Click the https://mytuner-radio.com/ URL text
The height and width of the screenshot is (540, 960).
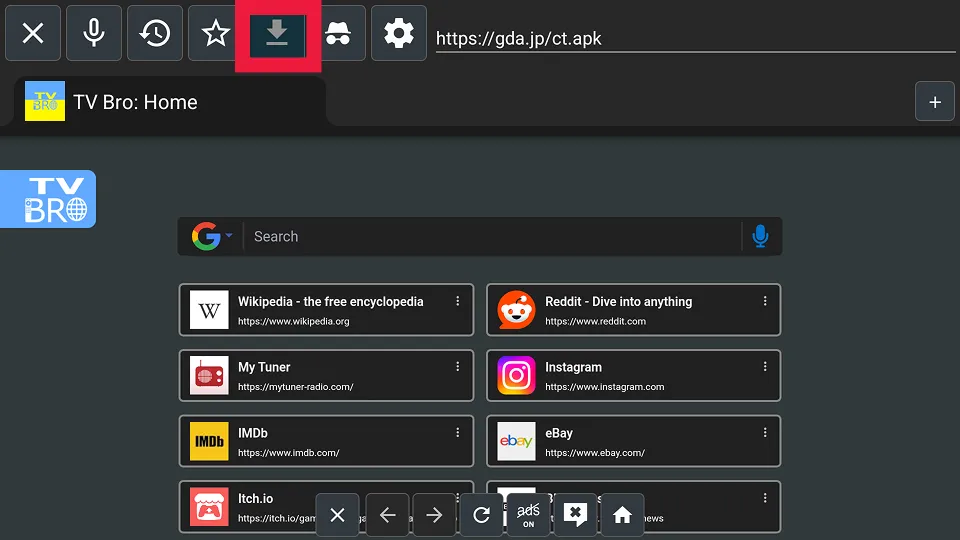(x=296, y=387)
